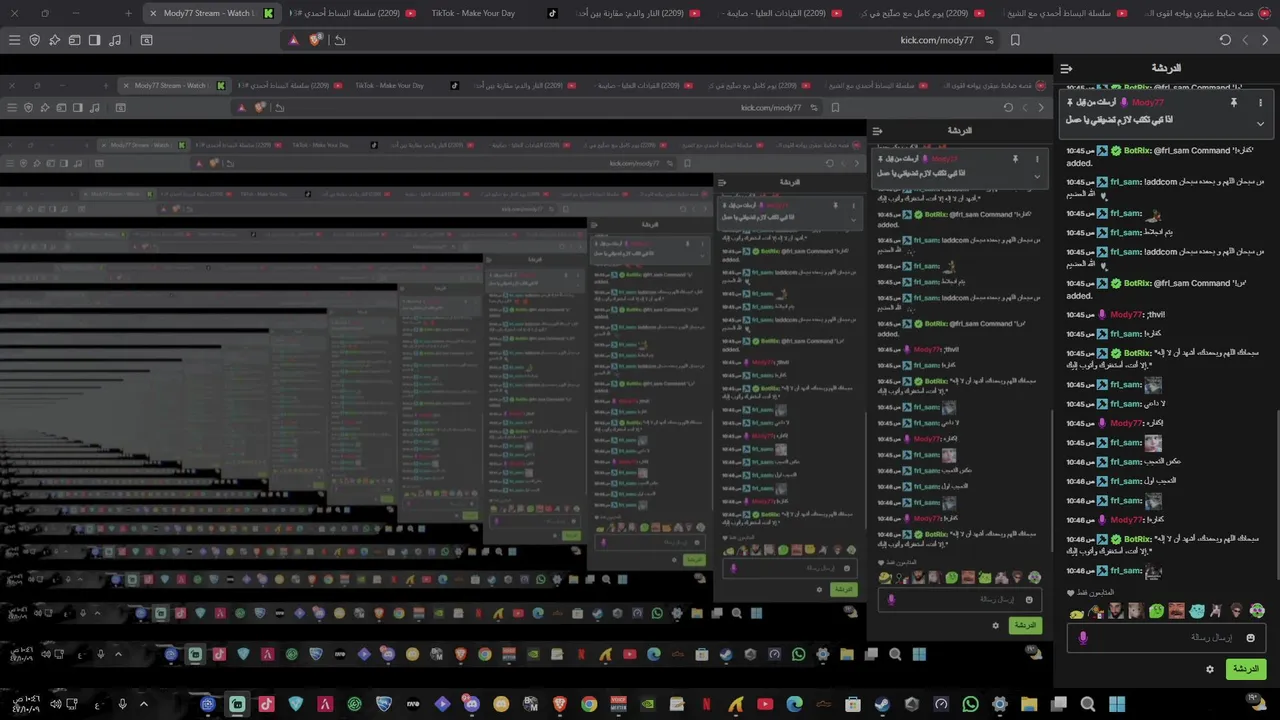Reload the Kick page
1280x720 pixels.
click(1225, 40)
